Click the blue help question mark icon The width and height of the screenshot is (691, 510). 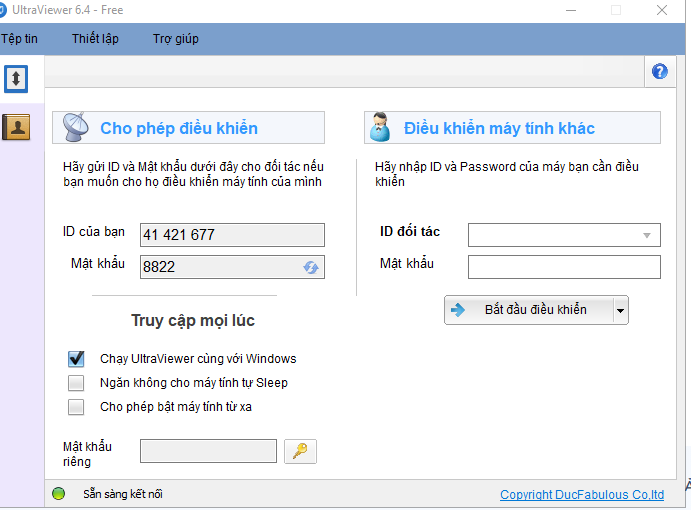pyautogui.click(x=659, y=71)
